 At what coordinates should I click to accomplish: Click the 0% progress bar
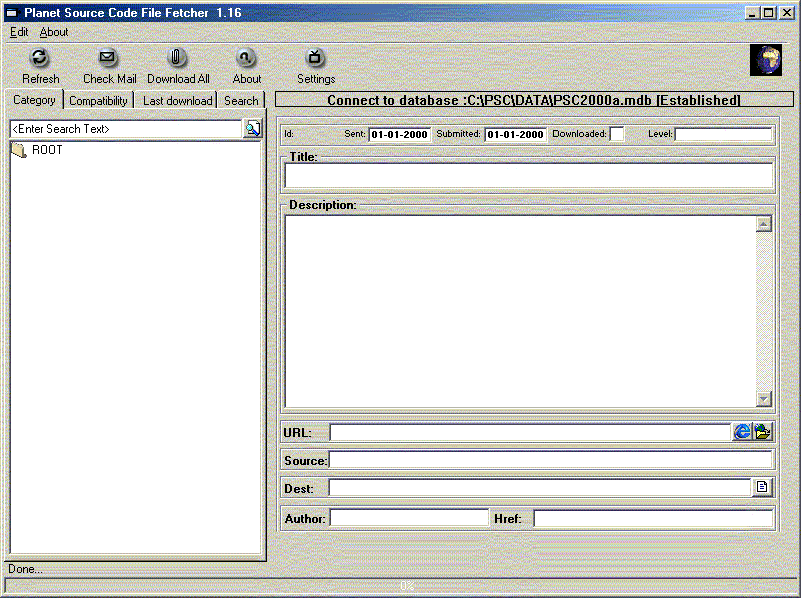[400, 586]
